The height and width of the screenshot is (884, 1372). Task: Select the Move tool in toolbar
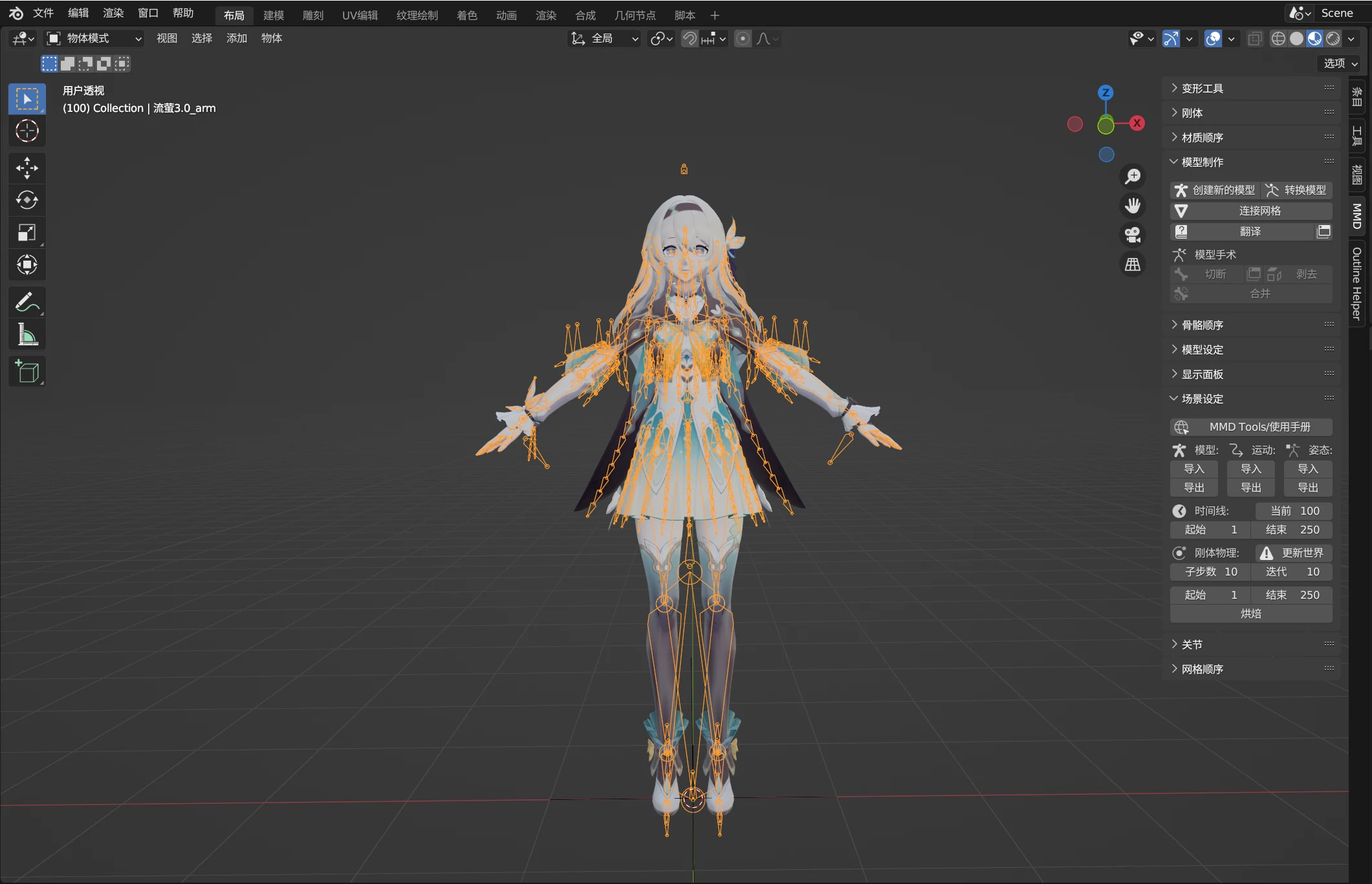click(x=27, y=168)
